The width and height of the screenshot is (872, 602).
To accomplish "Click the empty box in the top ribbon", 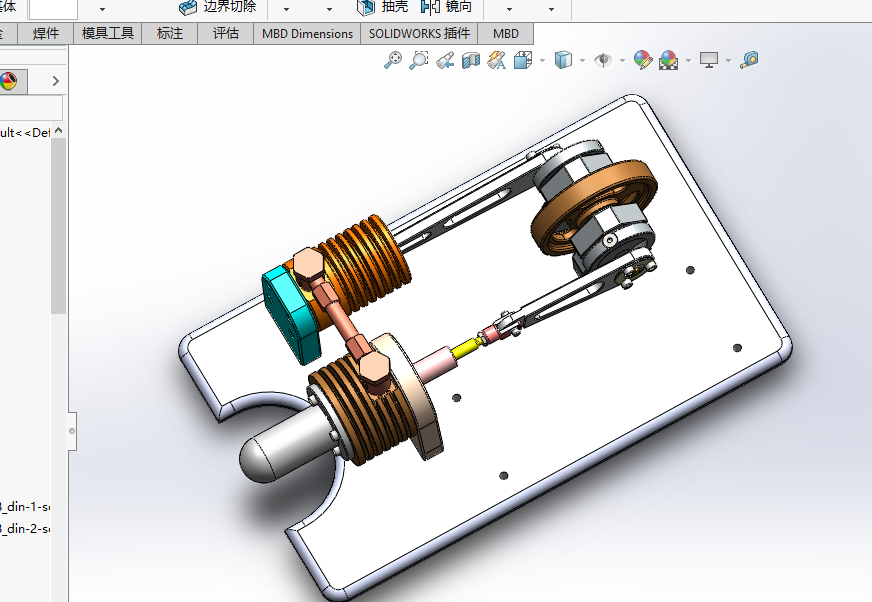I will click(53, 9).
